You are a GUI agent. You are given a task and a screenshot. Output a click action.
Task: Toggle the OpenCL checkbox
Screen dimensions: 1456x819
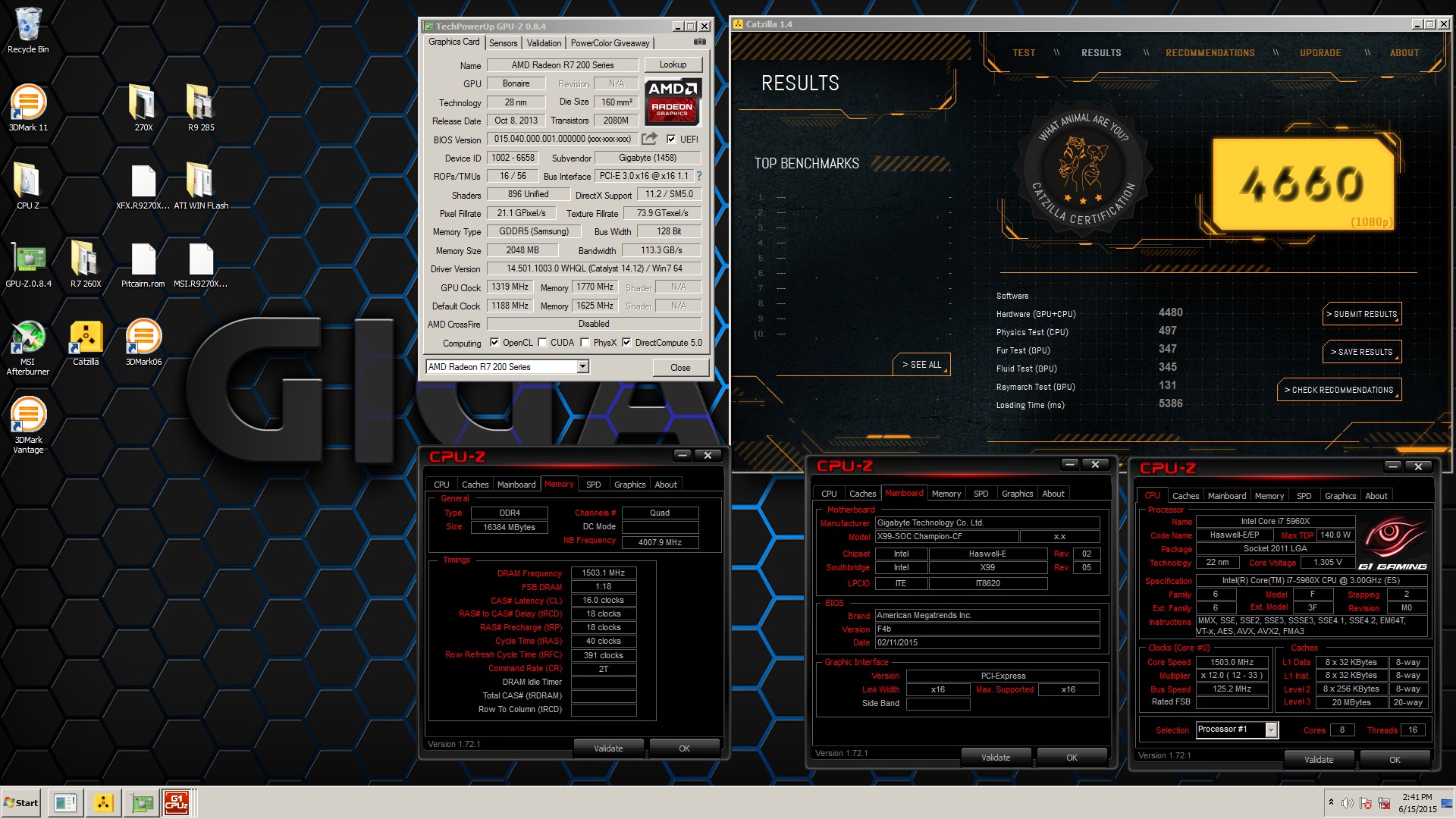coord(494,343)
